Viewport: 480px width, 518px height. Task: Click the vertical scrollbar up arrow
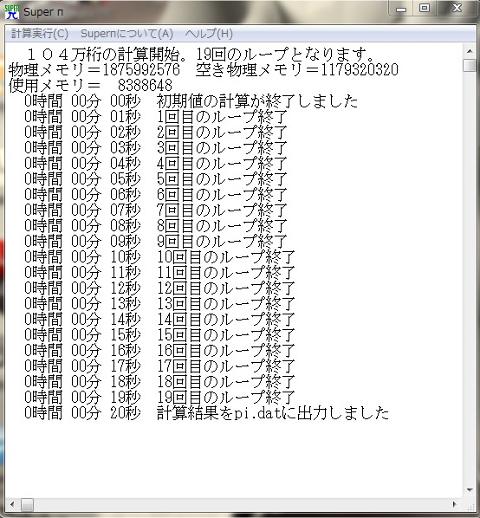470,51
